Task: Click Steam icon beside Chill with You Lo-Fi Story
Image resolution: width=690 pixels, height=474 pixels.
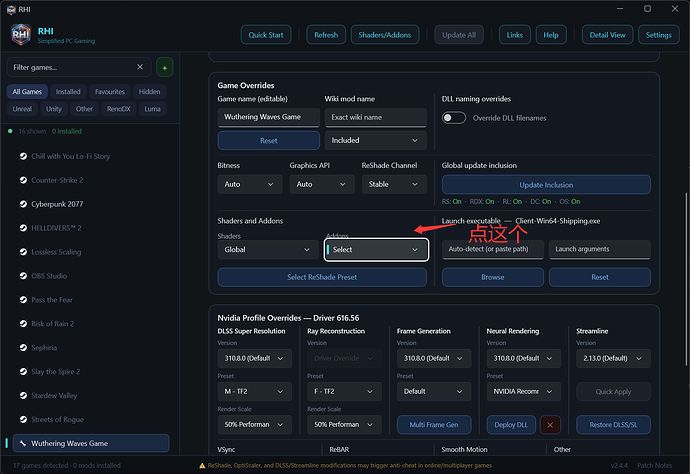Action: point(23,156)
